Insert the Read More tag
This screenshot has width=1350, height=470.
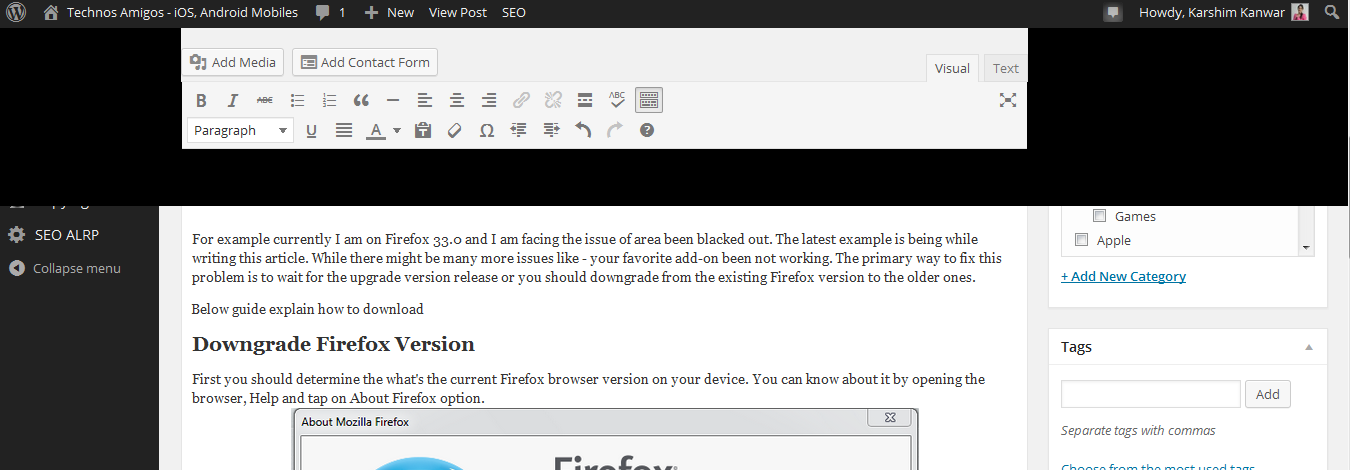585,100
